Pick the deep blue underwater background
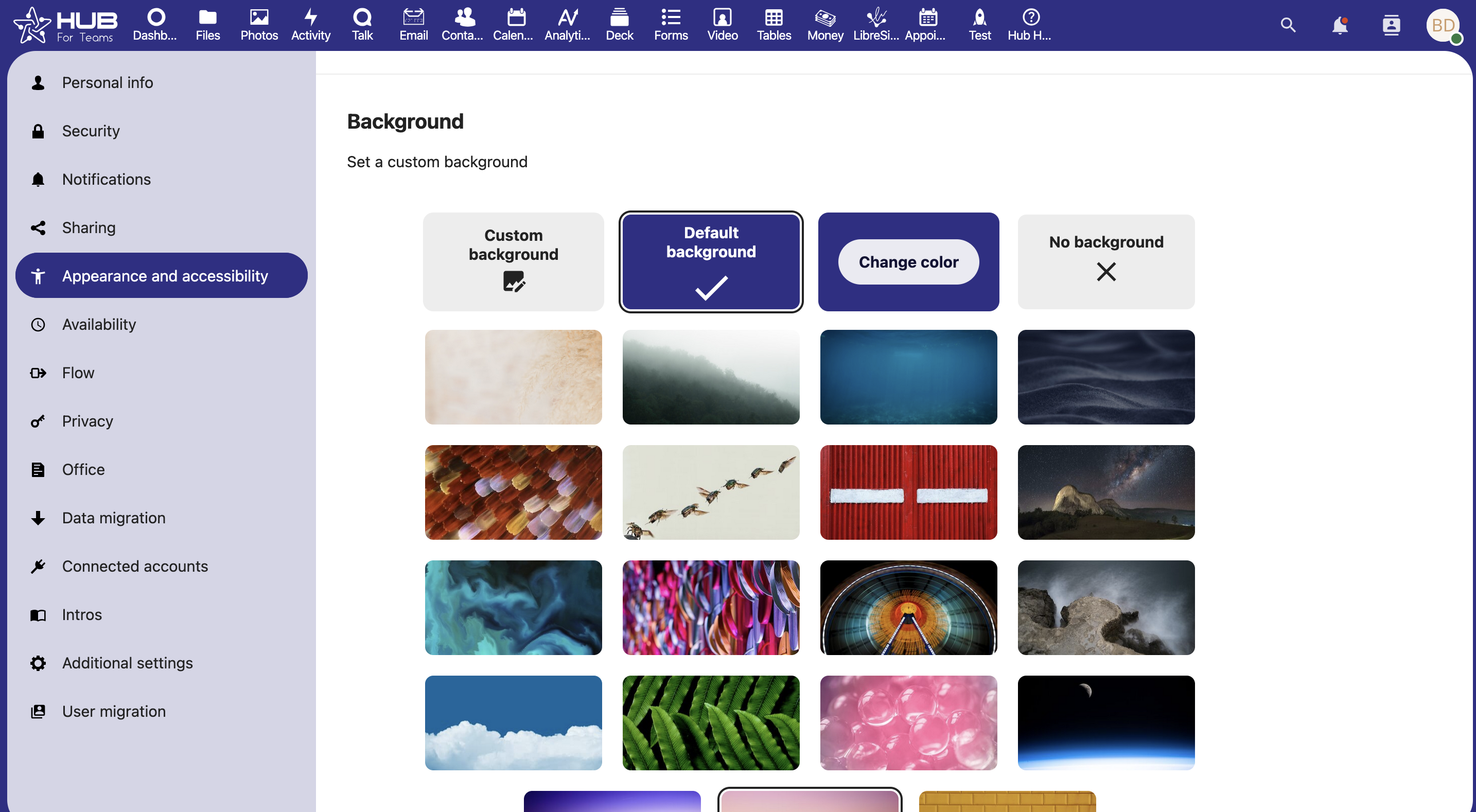The height and width of the screenshot is (812, 1476). click(x=908, y=377)
